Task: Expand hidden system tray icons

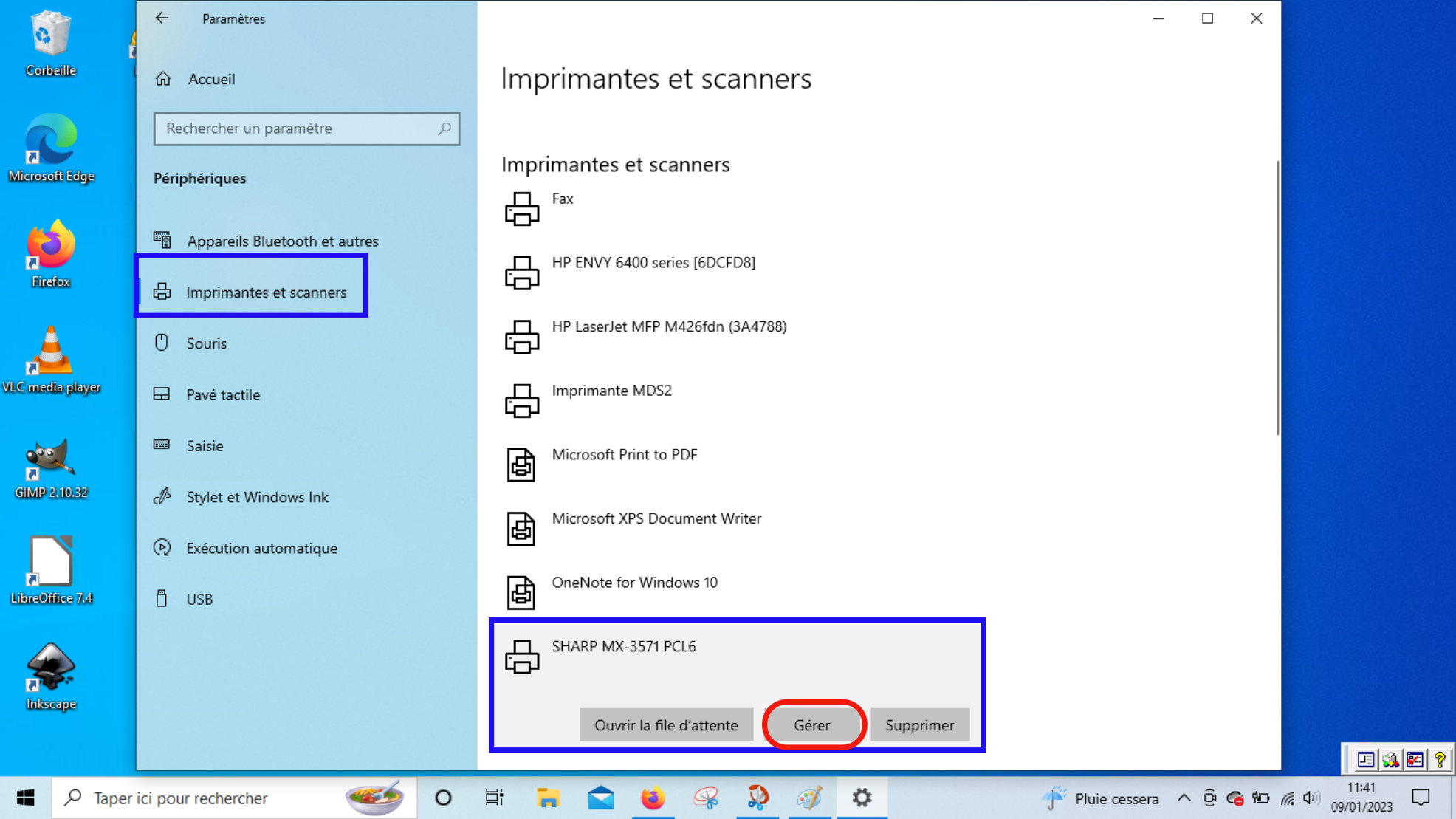Action: click(x=1184, y=798)
